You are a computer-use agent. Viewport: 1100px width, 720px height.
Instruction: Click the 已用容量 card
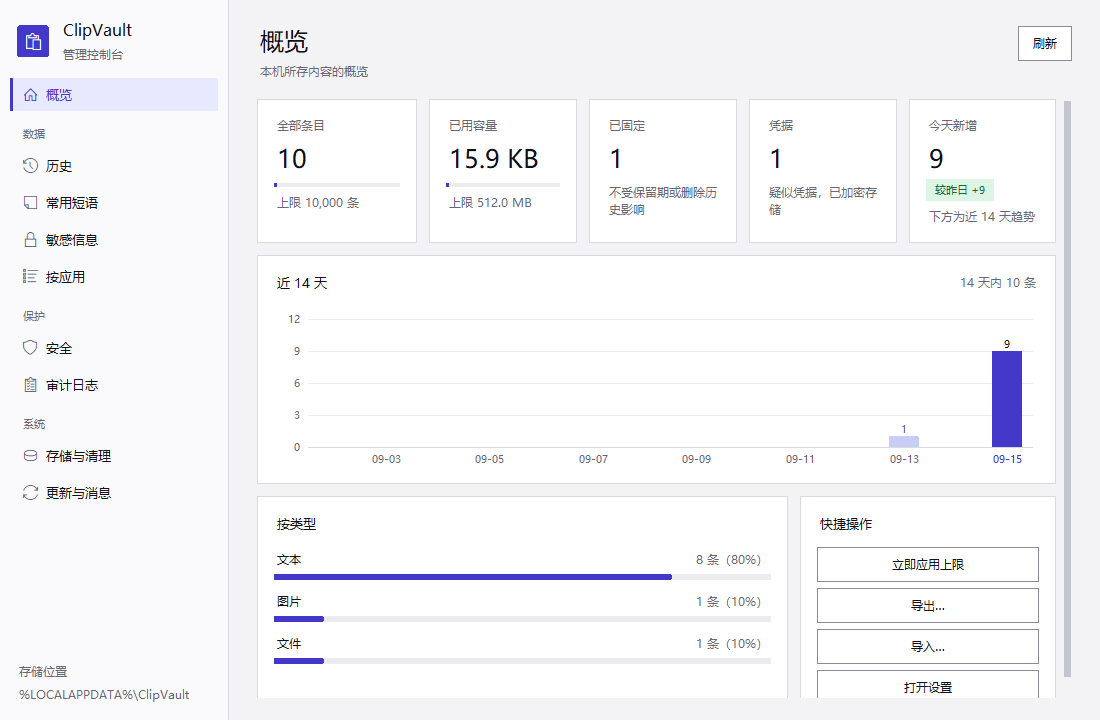(x=503, y=171)
